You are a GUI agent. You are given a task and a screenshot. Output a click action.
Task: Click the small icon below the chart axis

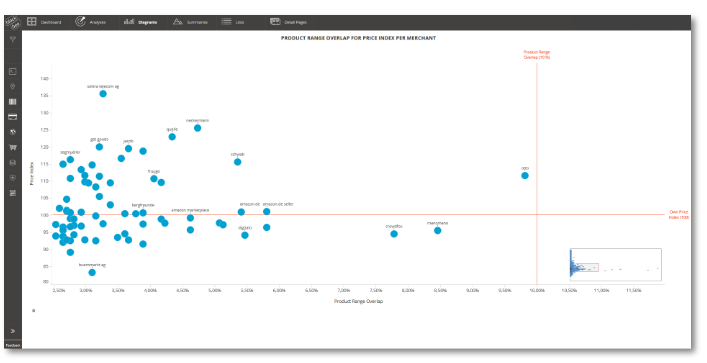(33, 311)
